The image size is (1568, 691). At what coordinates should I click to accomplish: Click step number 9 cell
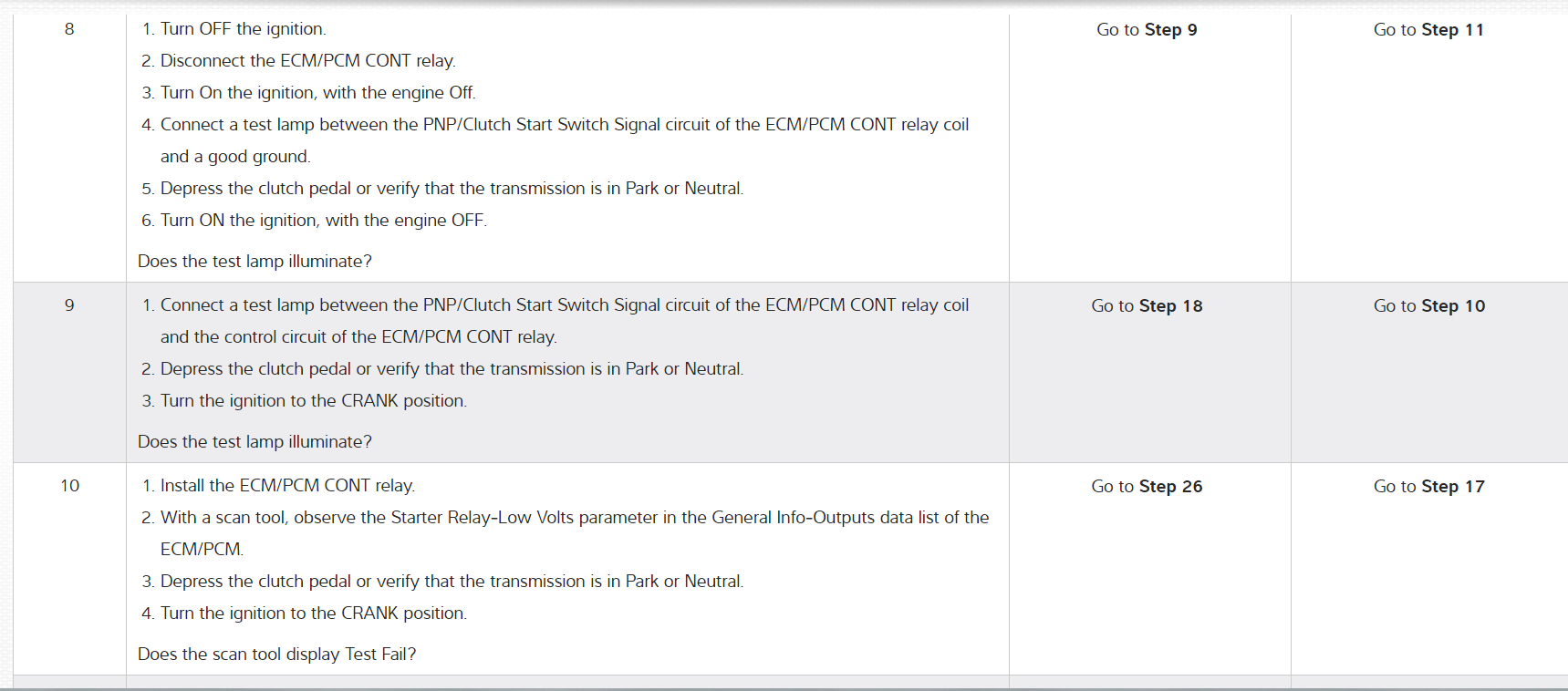69,305
